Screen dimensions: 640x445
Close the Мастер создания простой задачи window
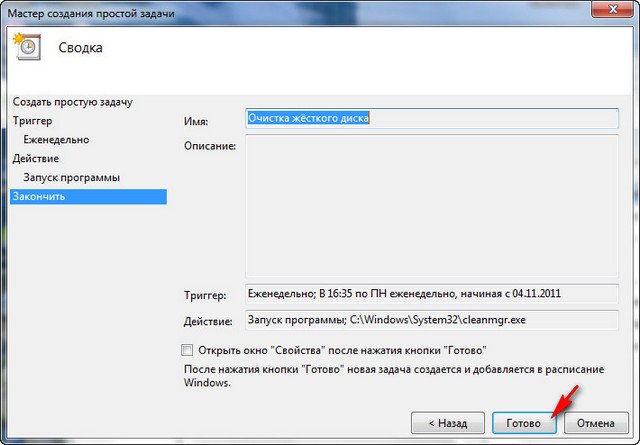(612, 9)
